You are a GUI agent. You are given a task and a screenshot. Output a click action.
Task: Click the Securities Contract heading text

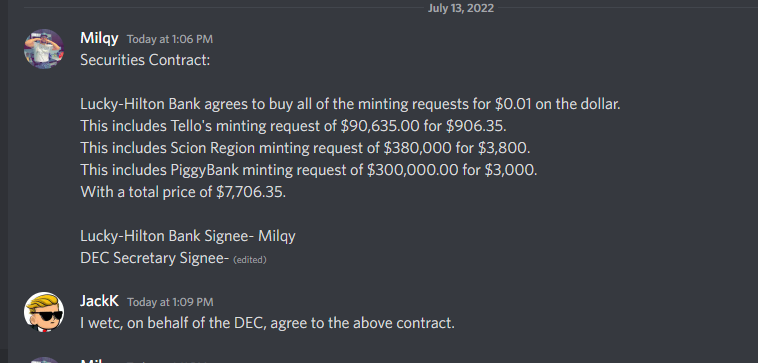[145, 60]
